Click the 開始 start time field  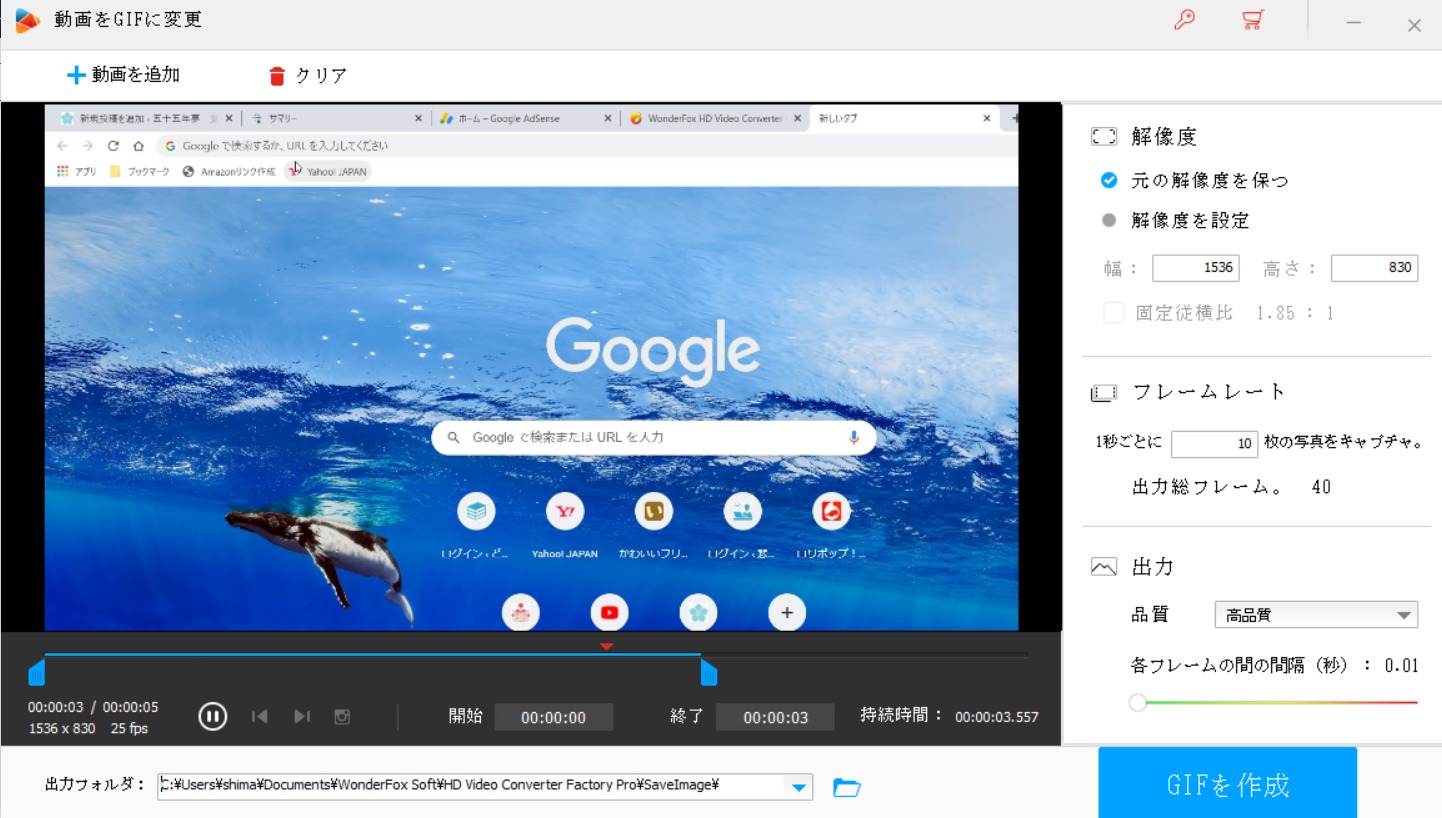(553, 717)
